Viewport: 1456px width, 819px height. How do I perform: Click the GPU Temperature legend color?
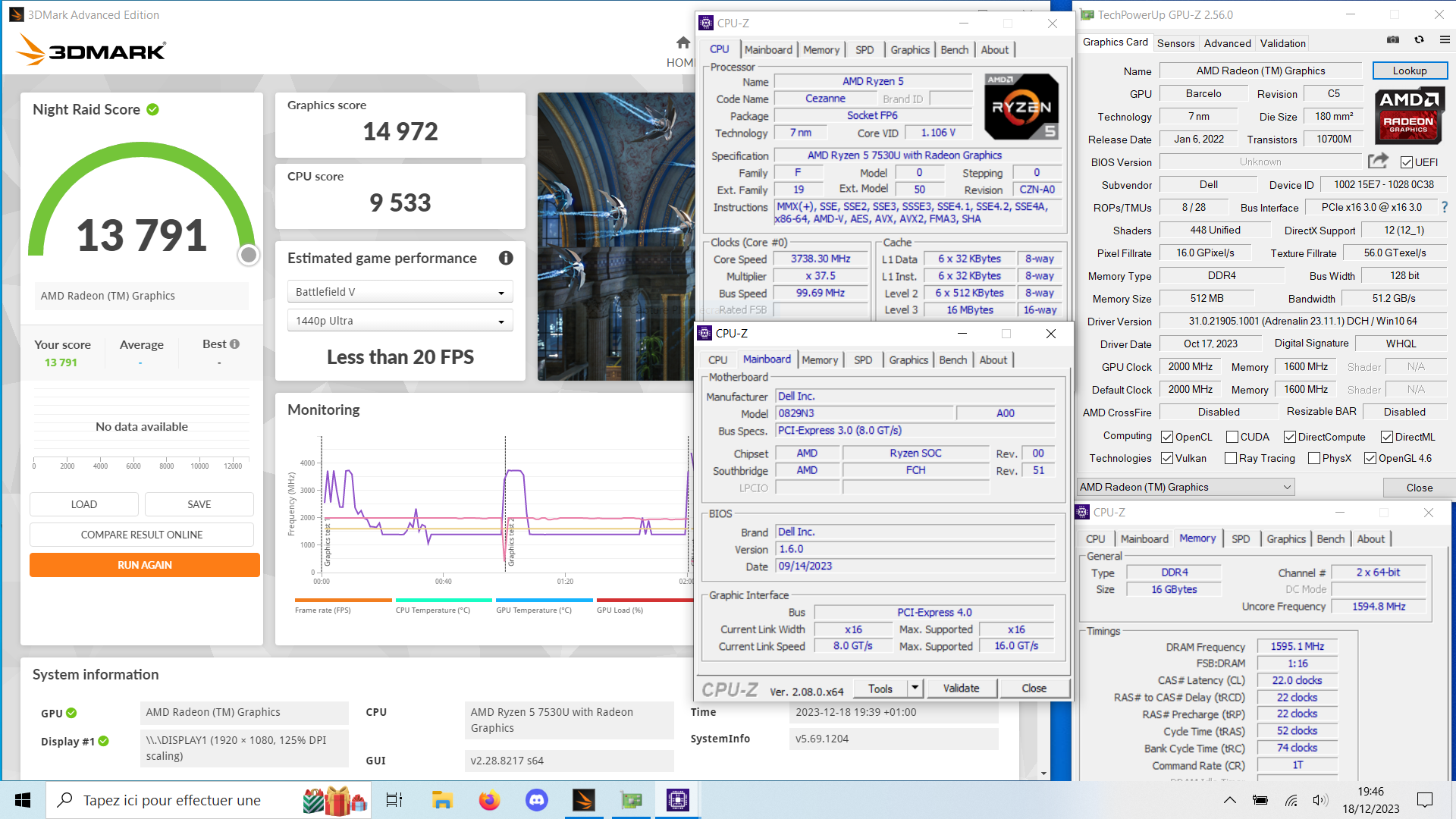(544, 600)
